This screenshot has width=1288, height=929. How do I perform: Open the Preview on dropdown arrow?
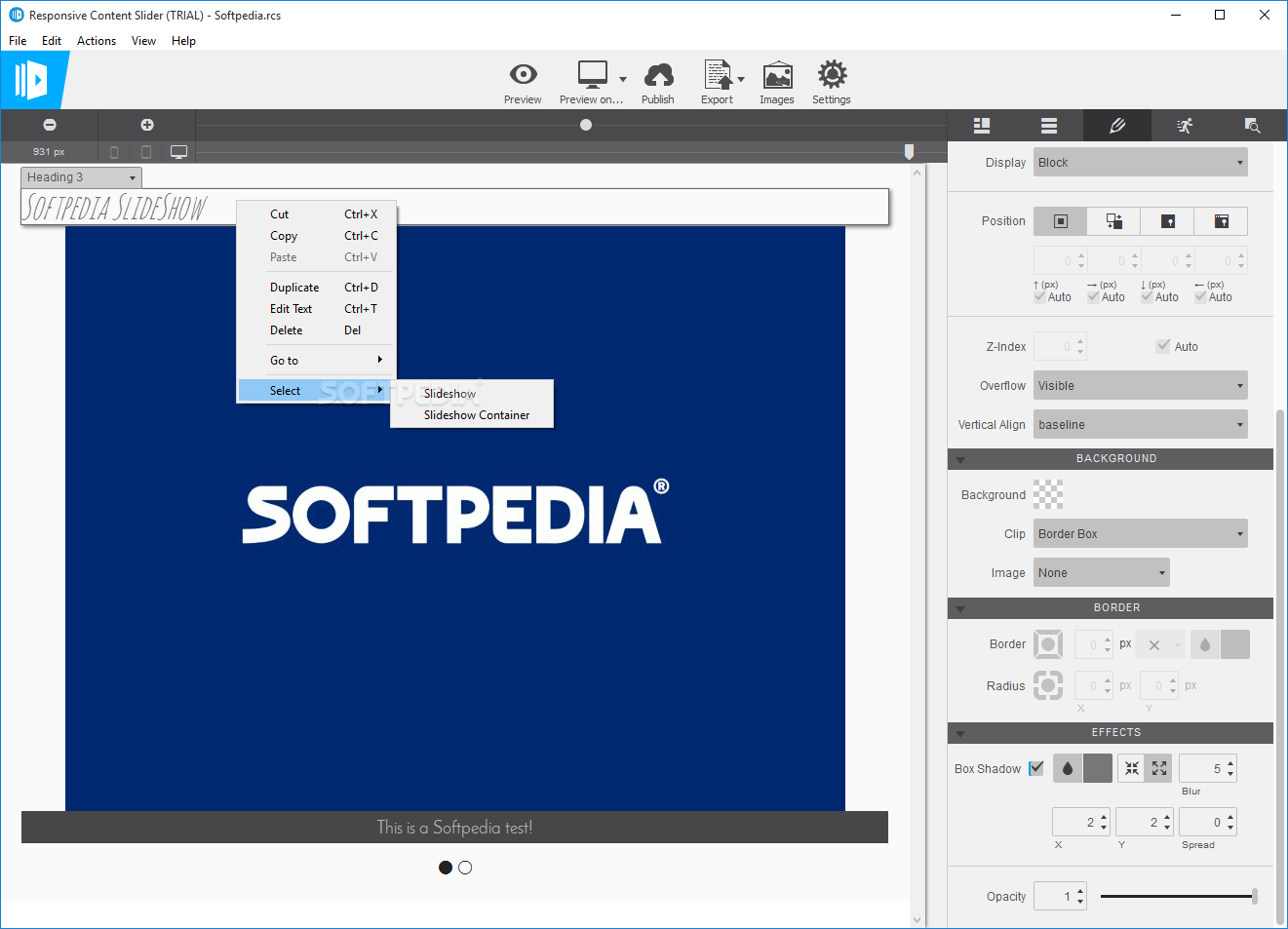click(x=623, y=80)
